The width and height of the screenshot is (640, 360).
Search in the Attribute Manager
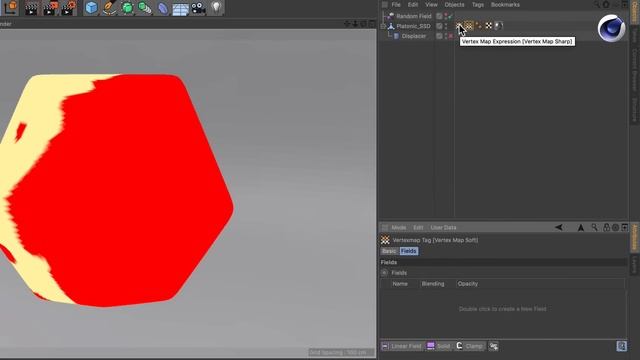click(x=594, y=227)
